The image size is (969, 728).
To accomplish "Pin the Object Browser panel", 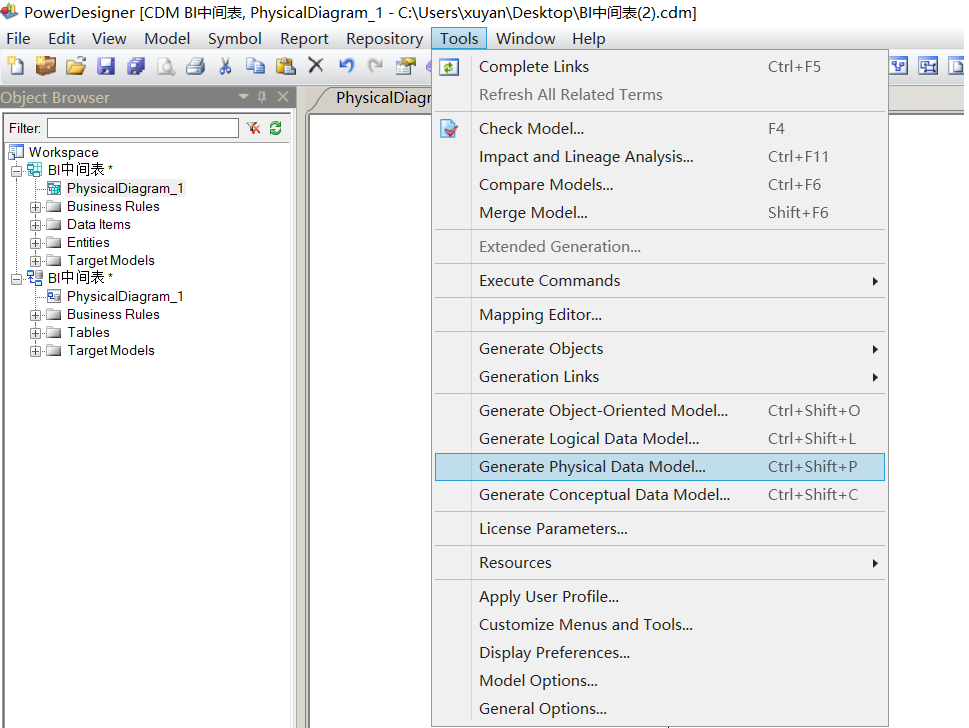I will [x=261, y=97].
